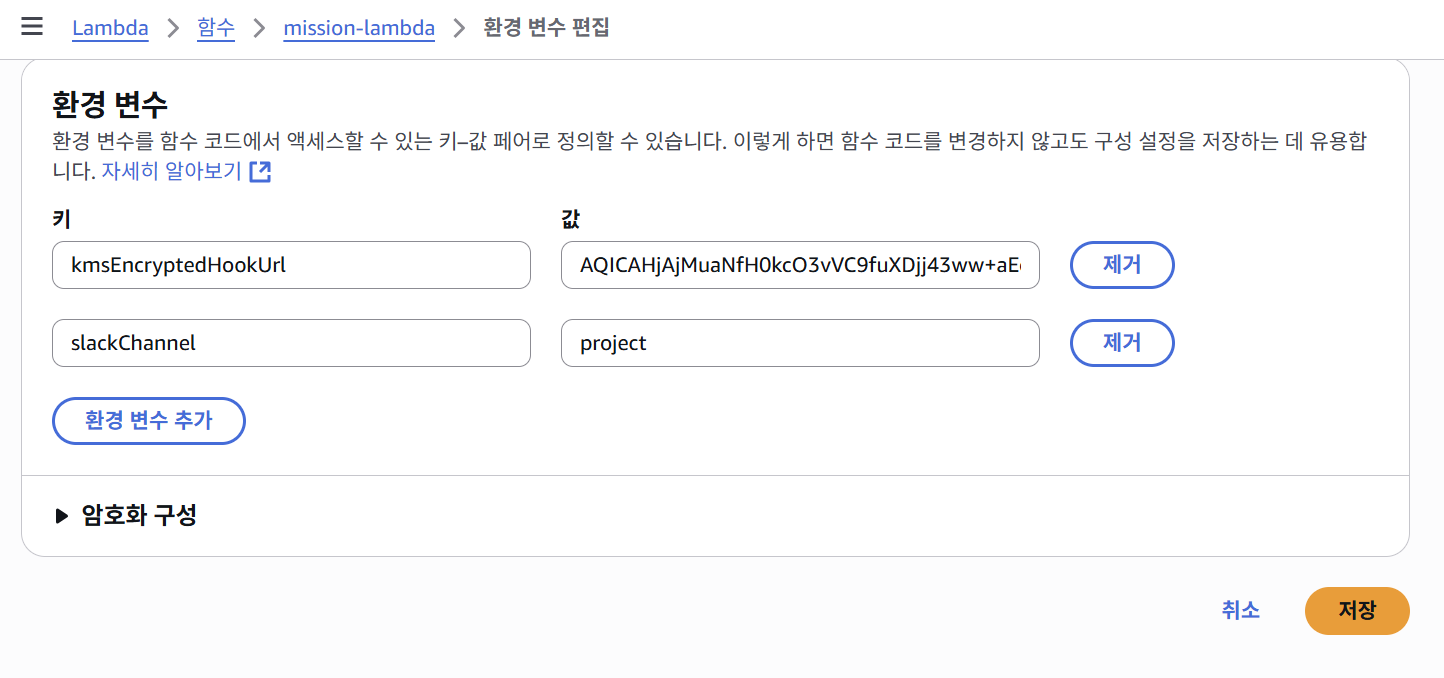Open the hamburger navigation menu
The width and height of the screenshot is (1444, 678).
click(32, 27)
